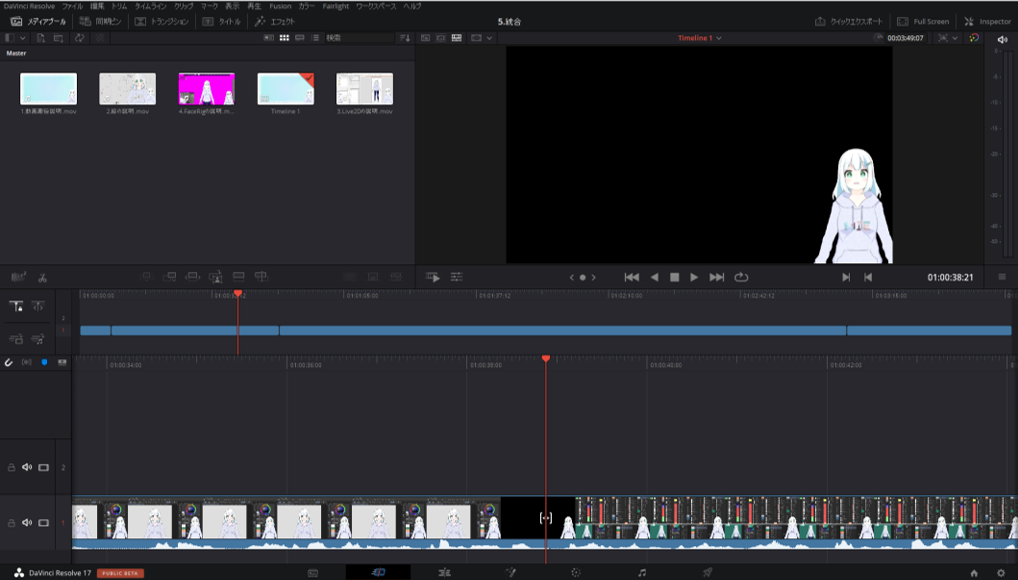Click the place on top icon
Image resolution: width=1018 pixels, height=580 pixels.
point(238,277)
